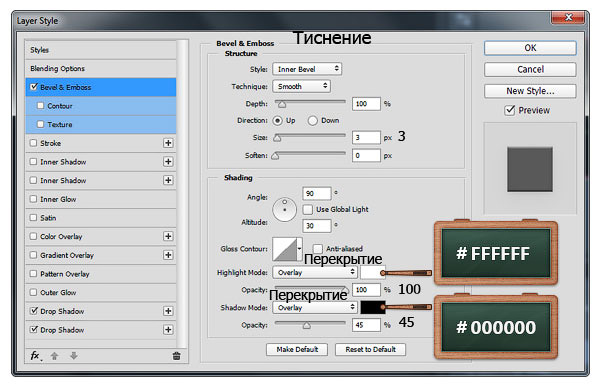Check the Anti-aliased option
Screen dimensions: 600x387
coord(318,249)
